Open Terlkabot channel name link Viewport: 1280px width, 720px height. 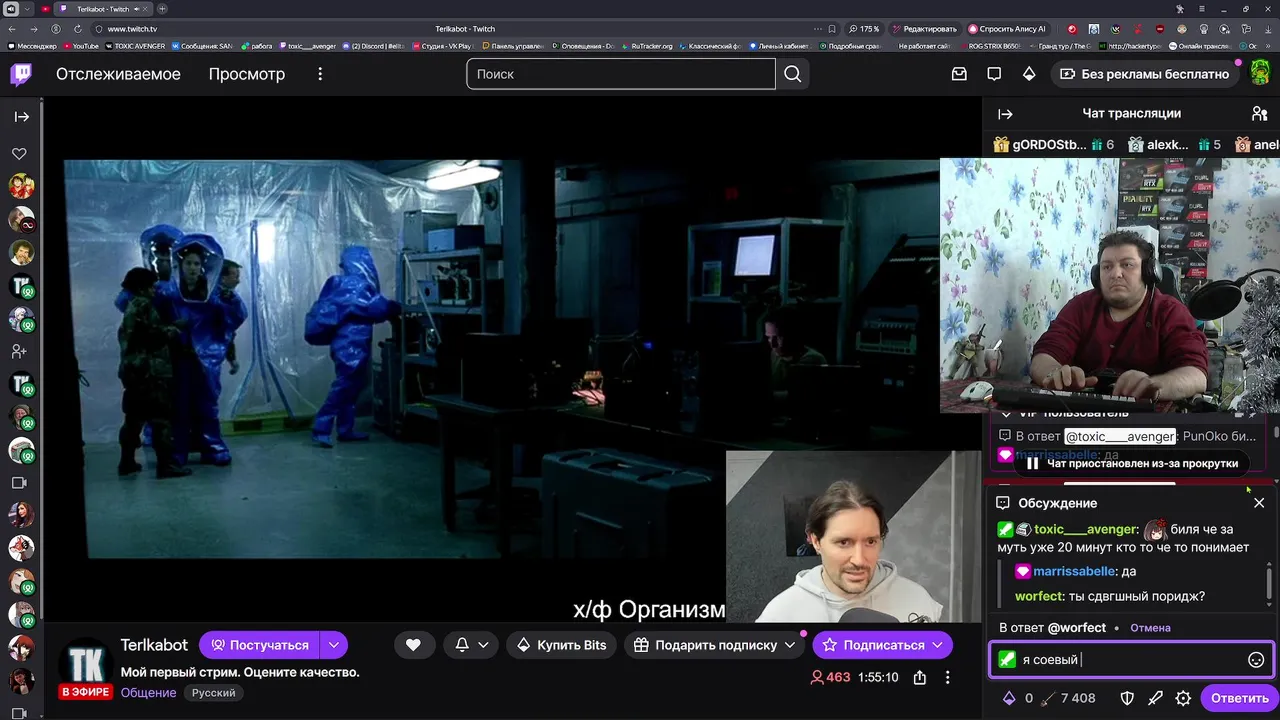(x=154, y=645)
